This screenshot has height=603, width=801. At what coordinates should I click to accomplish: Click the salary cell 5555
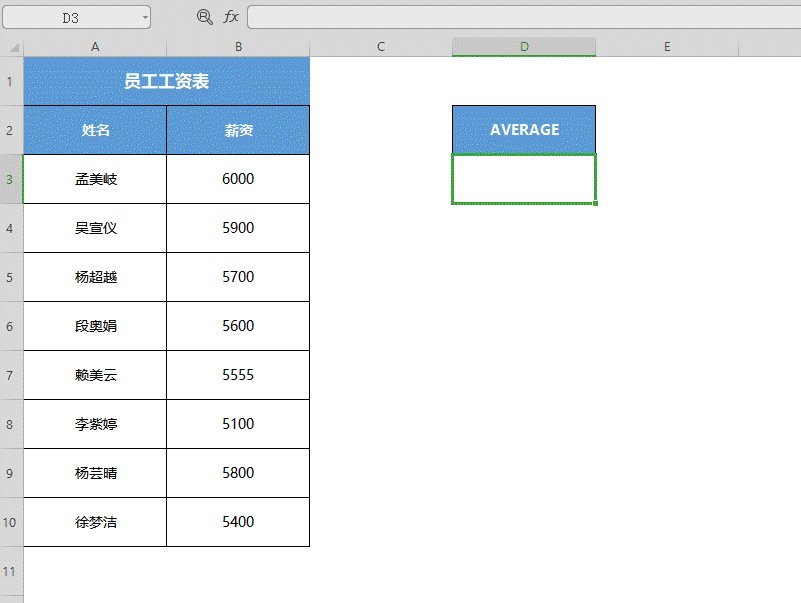tap(238, 376)
